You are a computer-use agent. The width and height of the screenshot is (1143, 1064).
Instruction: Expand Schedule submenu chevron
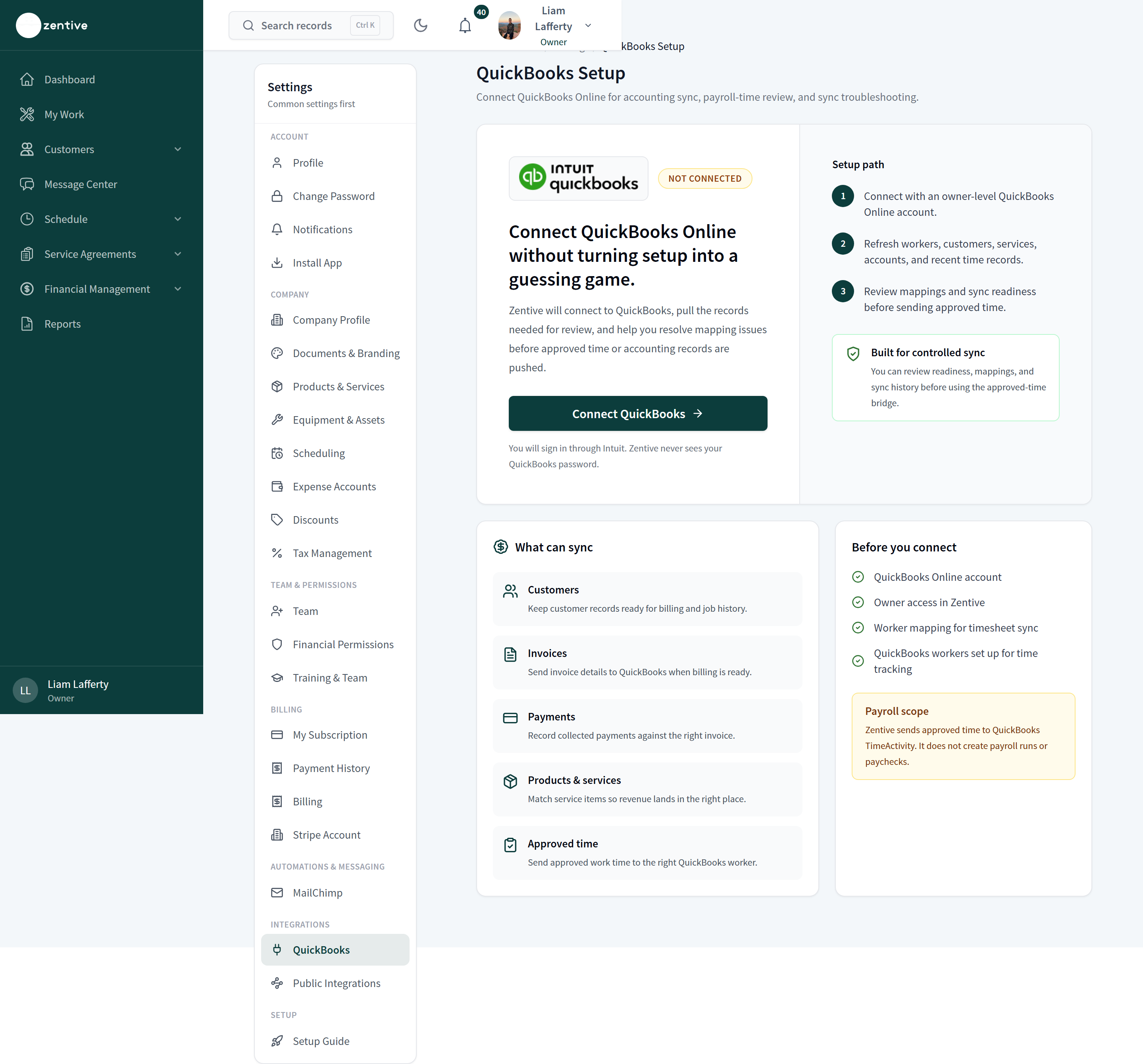pos(178,219)
